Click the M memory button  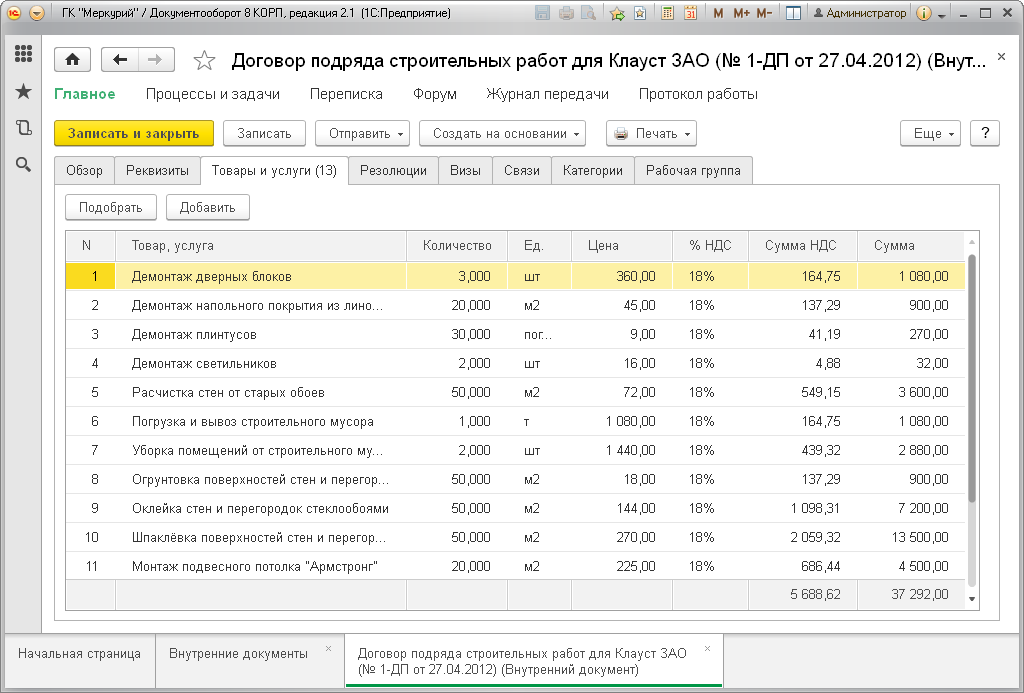(x=718, y=13)
